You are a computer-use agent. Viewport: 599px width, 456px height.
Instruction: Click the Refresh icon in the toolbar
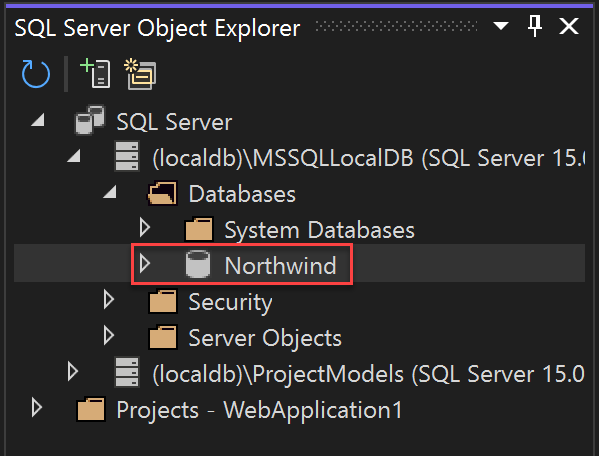click(x=36, y=73)
